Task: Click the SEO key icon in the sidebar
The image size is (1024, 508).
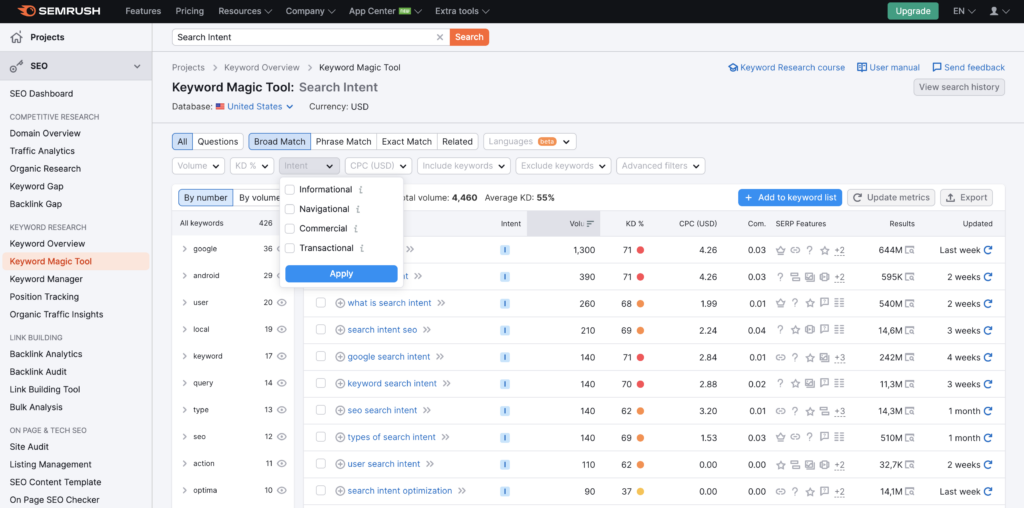Action: (17, 66)
